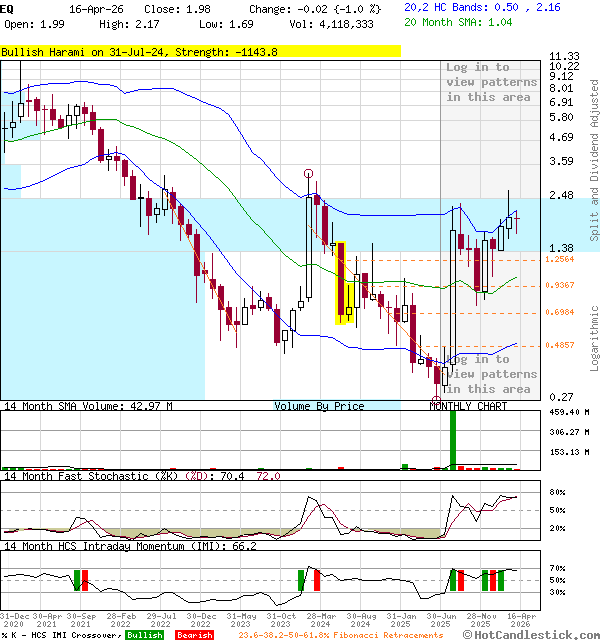Click the red circle marker at the 2025 low
Image resolution: width=600 pixels, height=640 pixels.
435,399
